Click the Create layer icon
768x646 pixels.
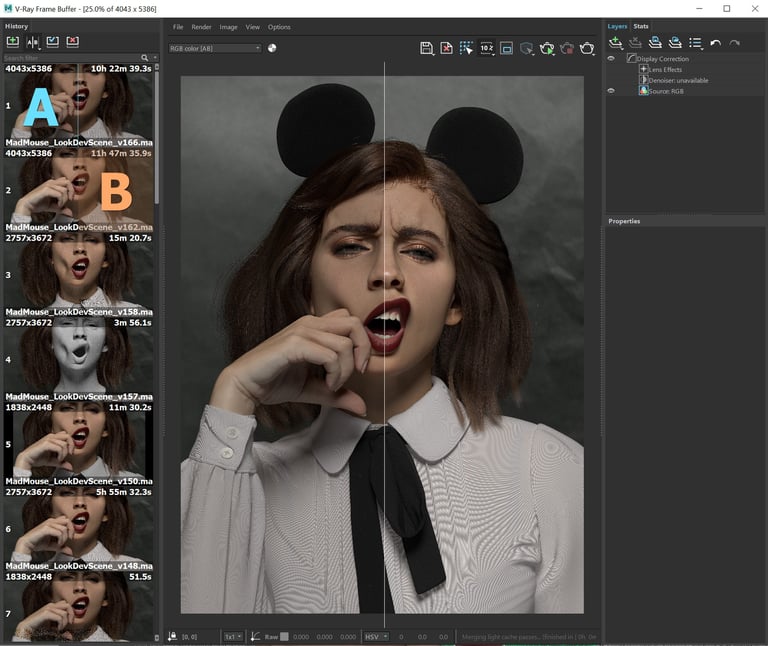tap(616, 43)
